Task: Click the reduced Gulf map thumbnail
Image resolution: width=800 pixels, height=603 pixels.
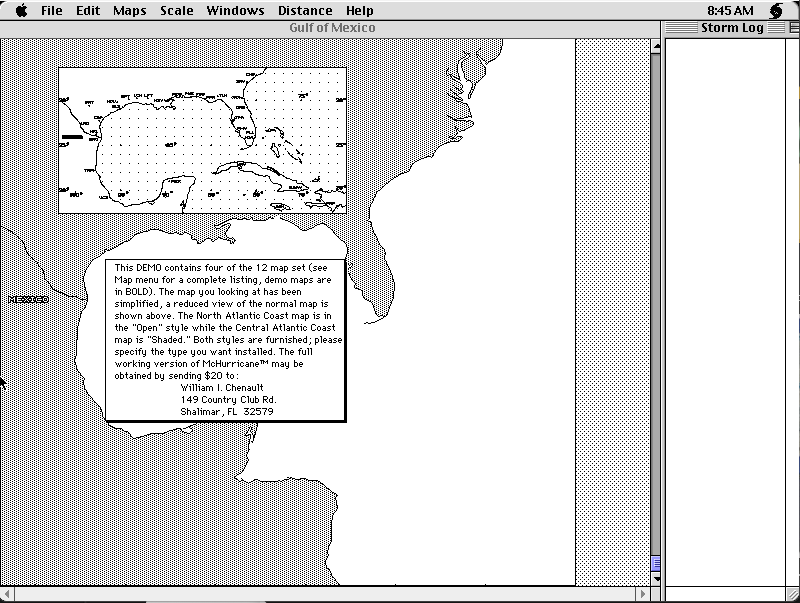Action: tap(202, 140)
